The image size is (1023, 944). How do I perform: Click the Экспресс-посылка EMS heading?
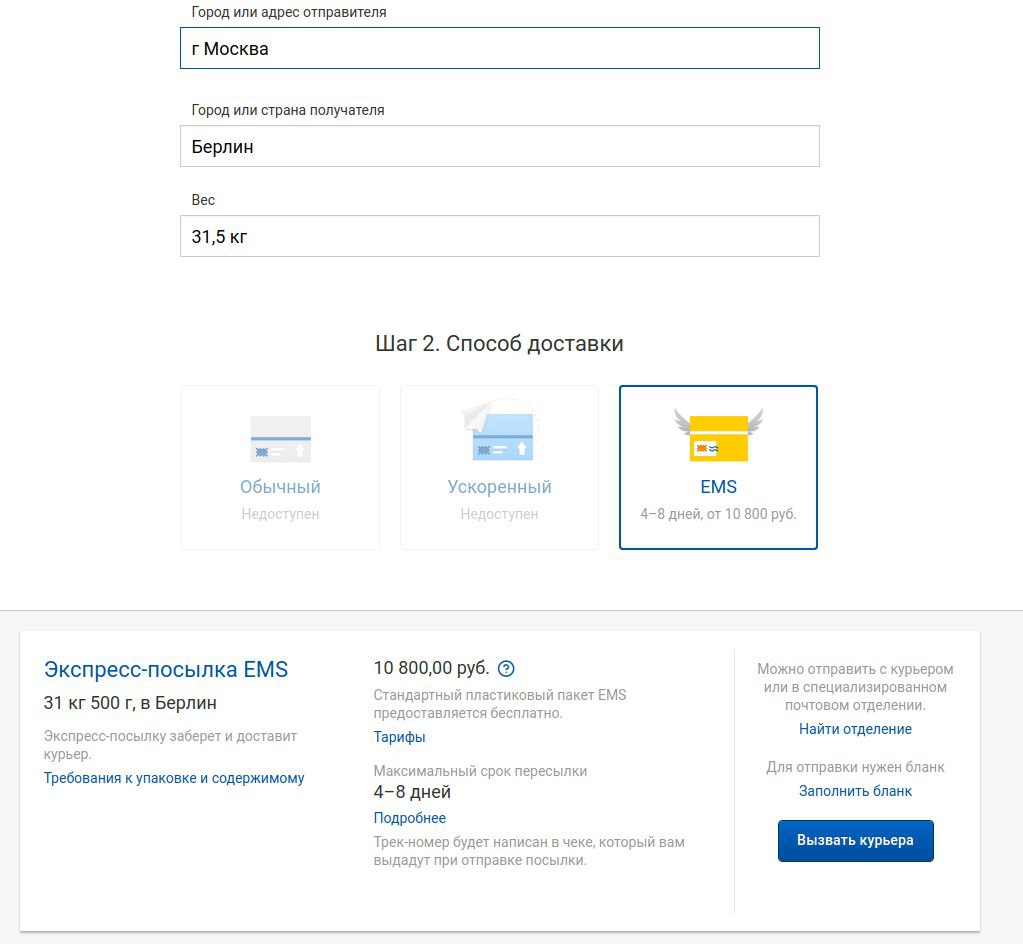click(166, 669)
